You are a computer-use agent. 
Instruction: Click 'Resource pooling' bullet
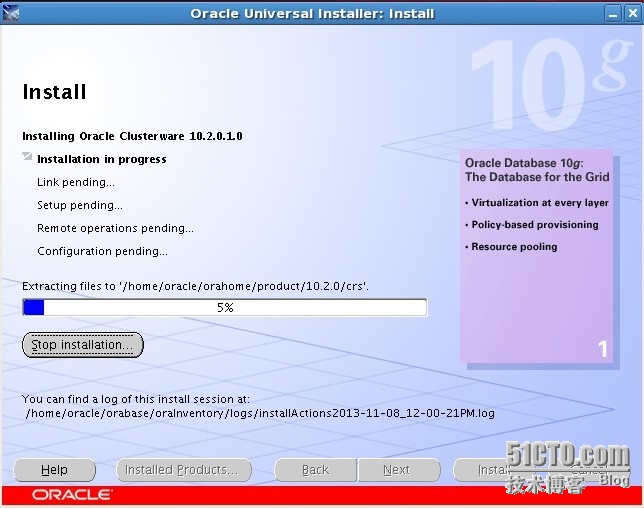[x=511, y=247]
